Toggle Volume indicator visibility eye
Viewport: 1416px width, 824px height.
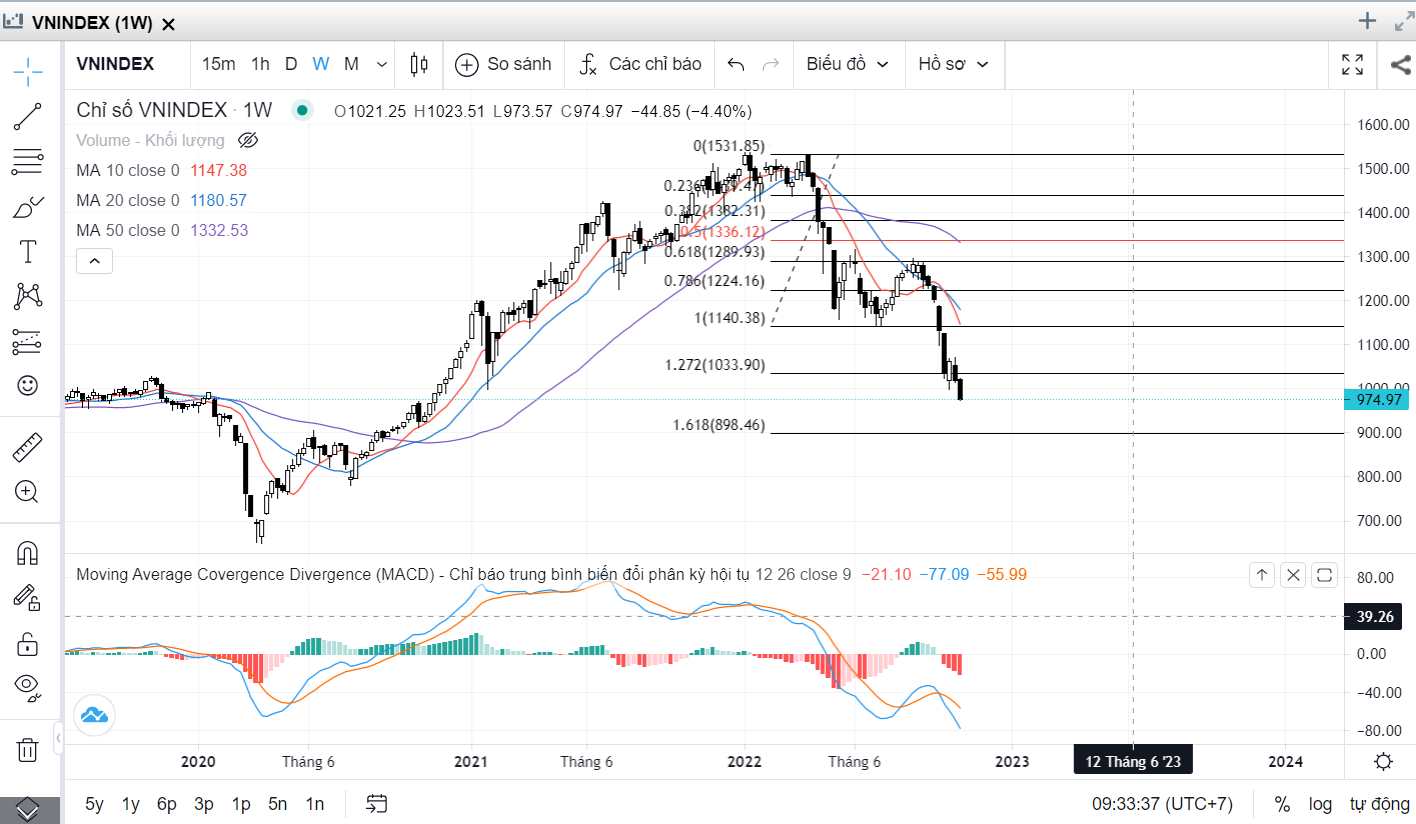point(249,140)
